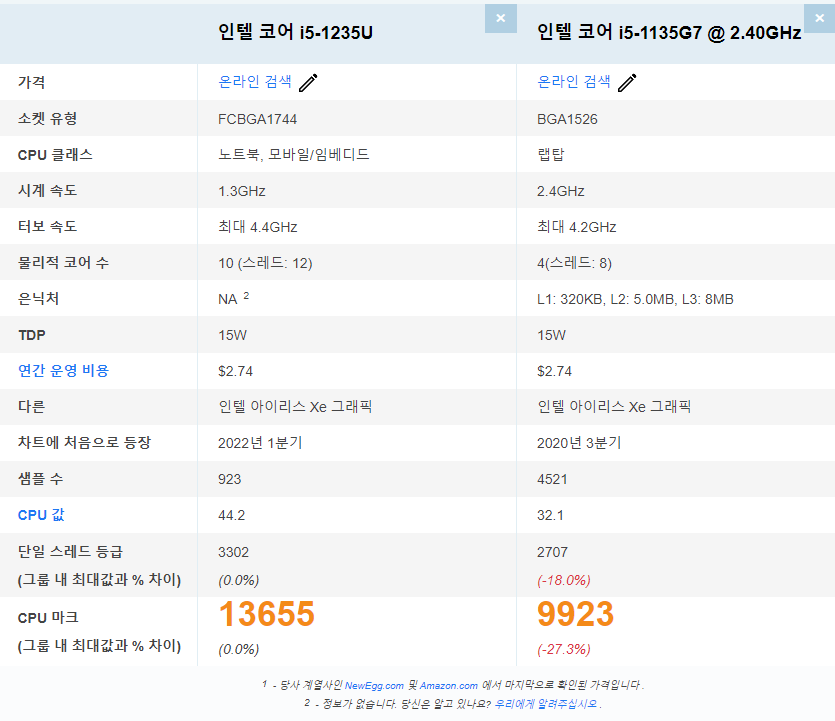Select the 인텔 코어 i5-1235U heading

coord(296,32)
